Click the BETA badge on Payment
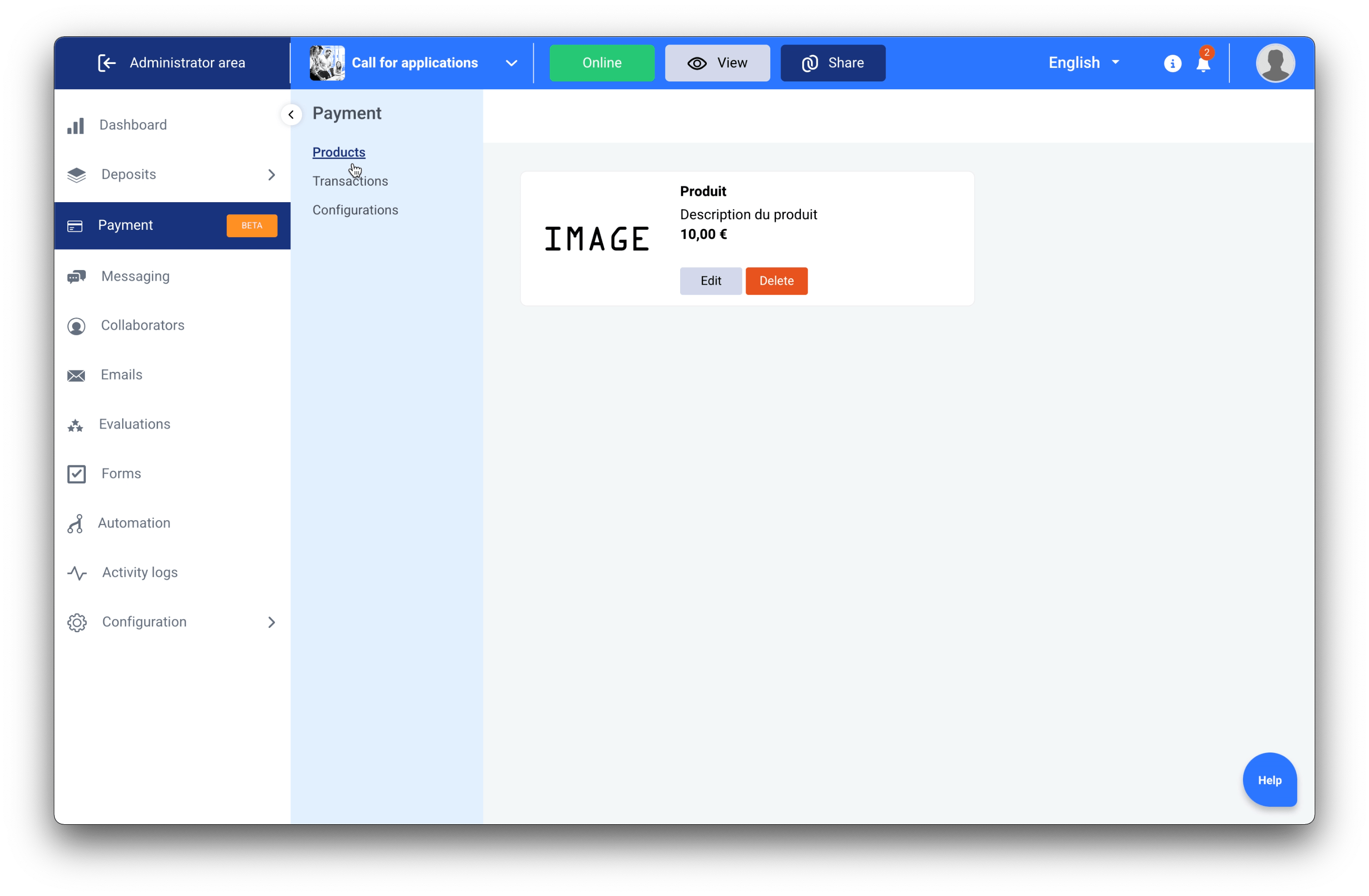The width and height of the screenshot is (1369, 896). coord(252,225)
